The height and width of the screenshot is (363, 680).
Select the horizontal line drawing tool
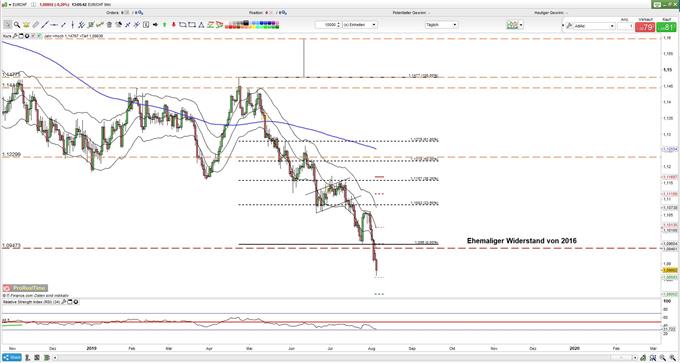[54, 25]
